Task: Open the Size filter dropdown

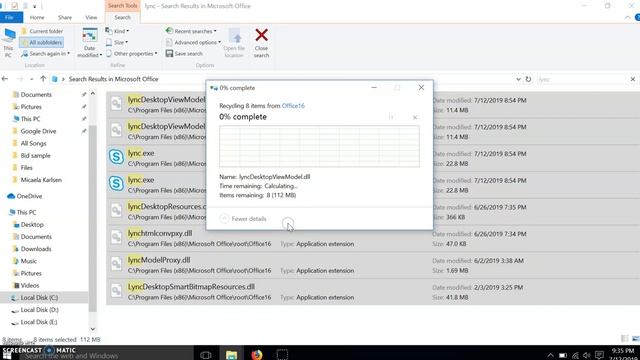Action: pos(117,42)
